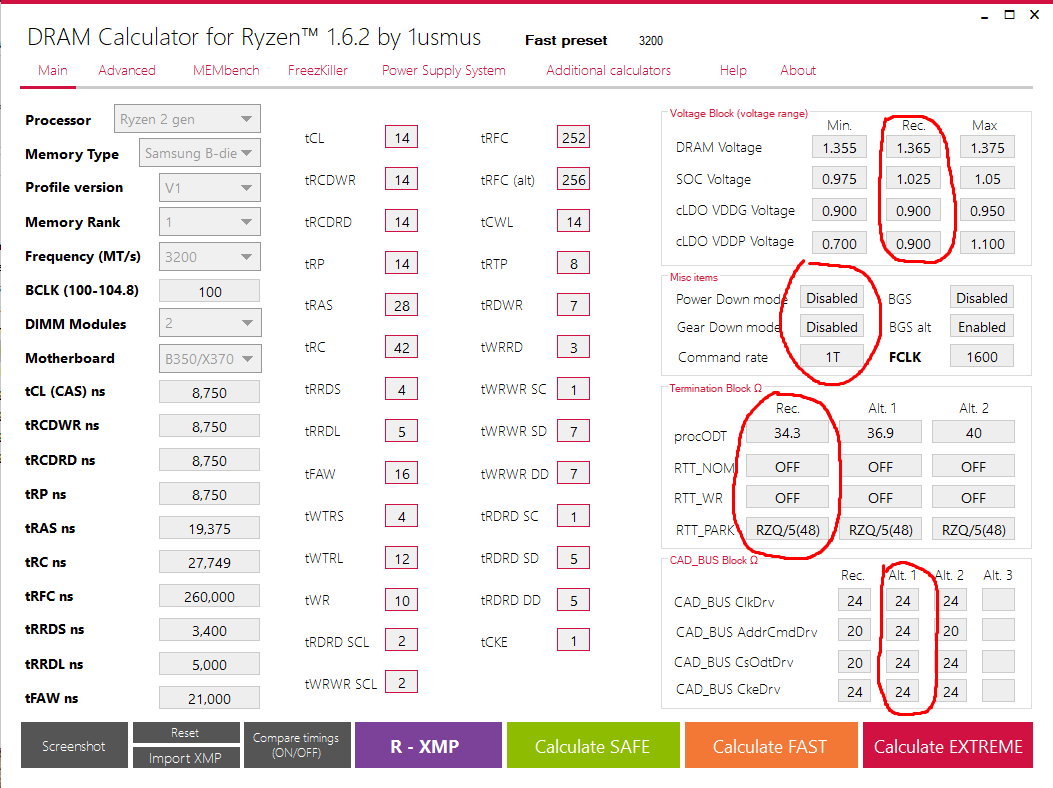
Task: Click Alt. 3 CAD_BUS CkeDrv empty field
Action: click(x=998, y=690)
